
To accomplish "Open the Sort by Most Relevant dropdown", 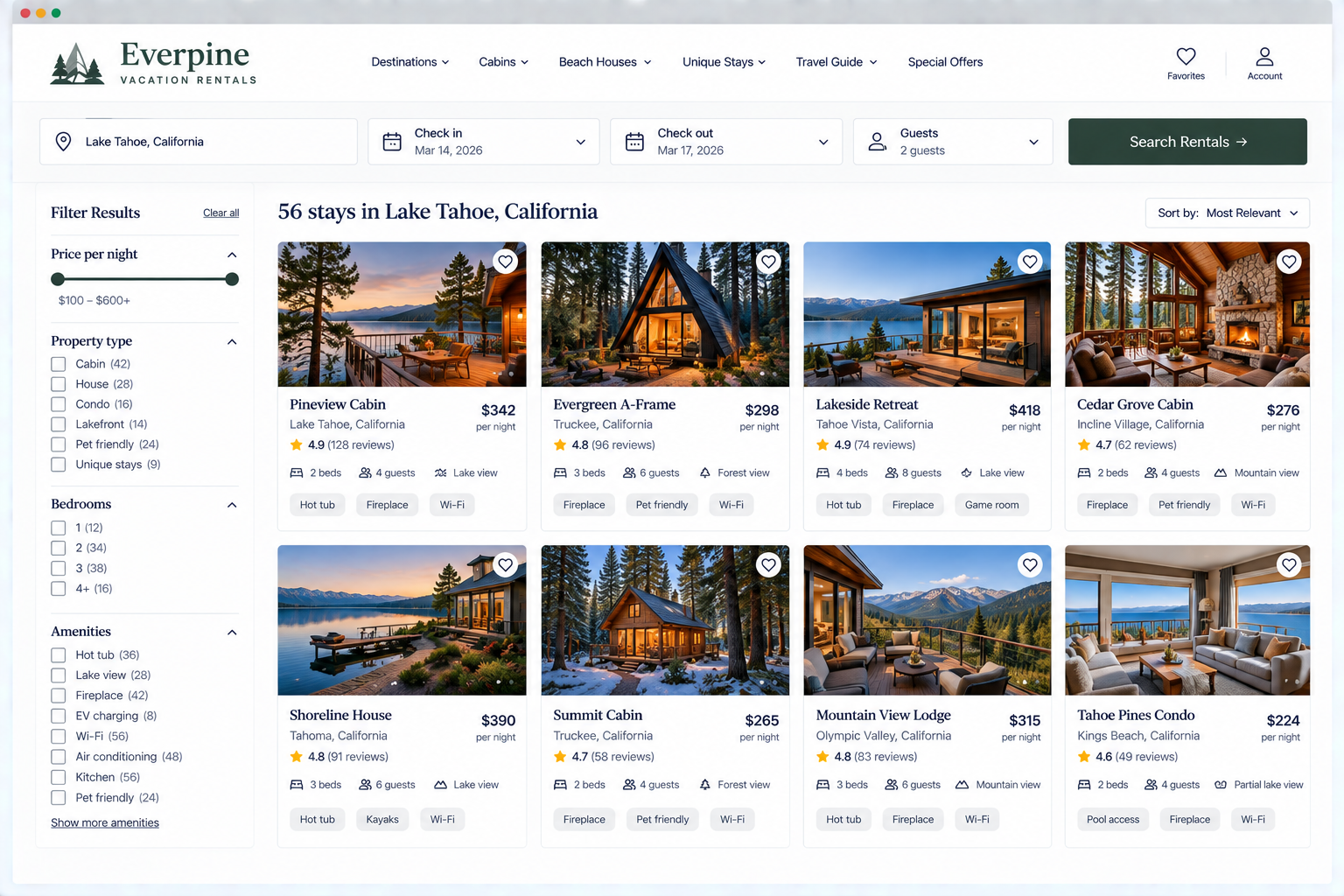I will coord(1228,213).
